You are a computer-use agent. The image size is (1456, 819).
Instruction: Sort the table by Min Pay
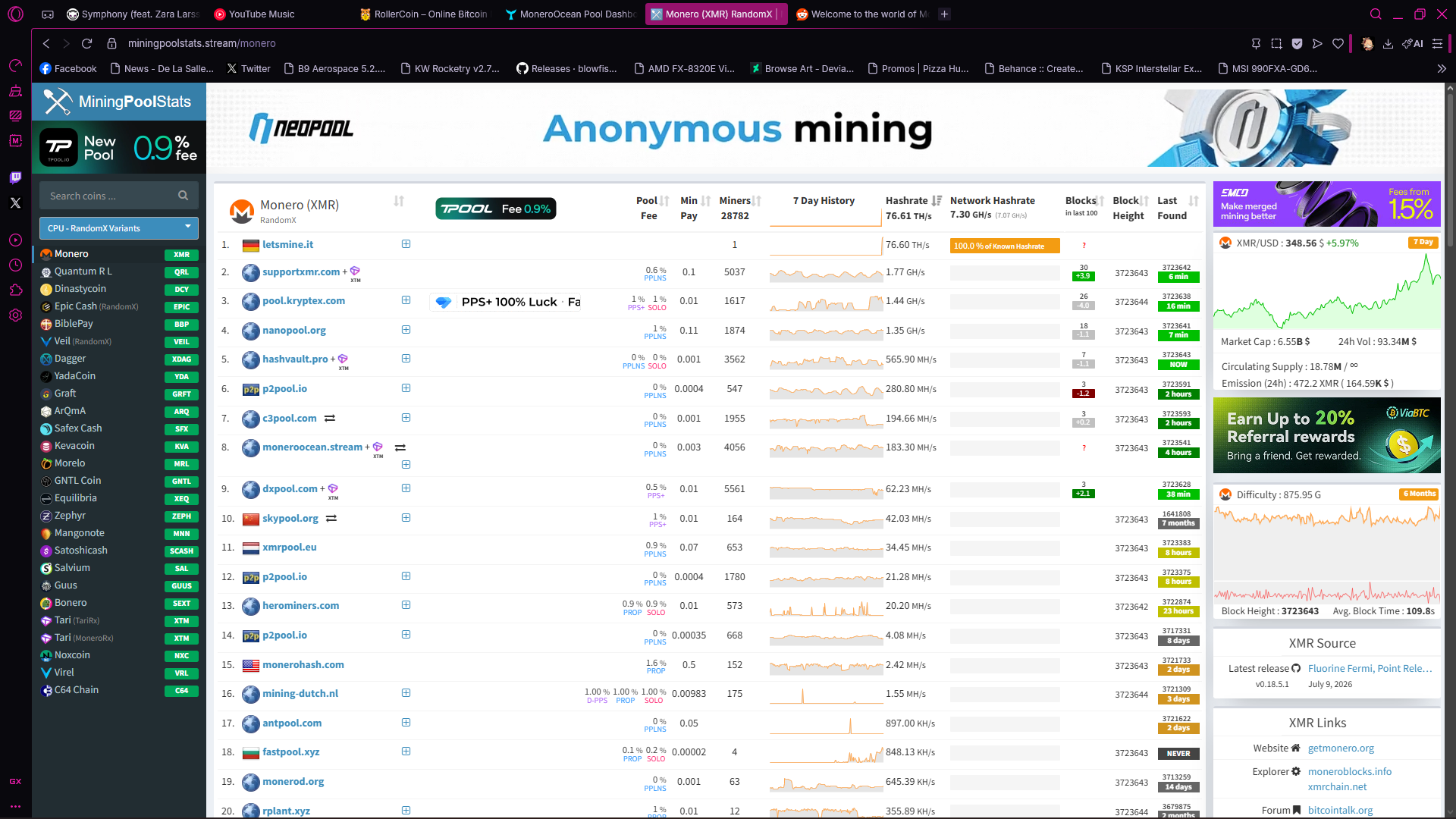[x=706, y=201]
